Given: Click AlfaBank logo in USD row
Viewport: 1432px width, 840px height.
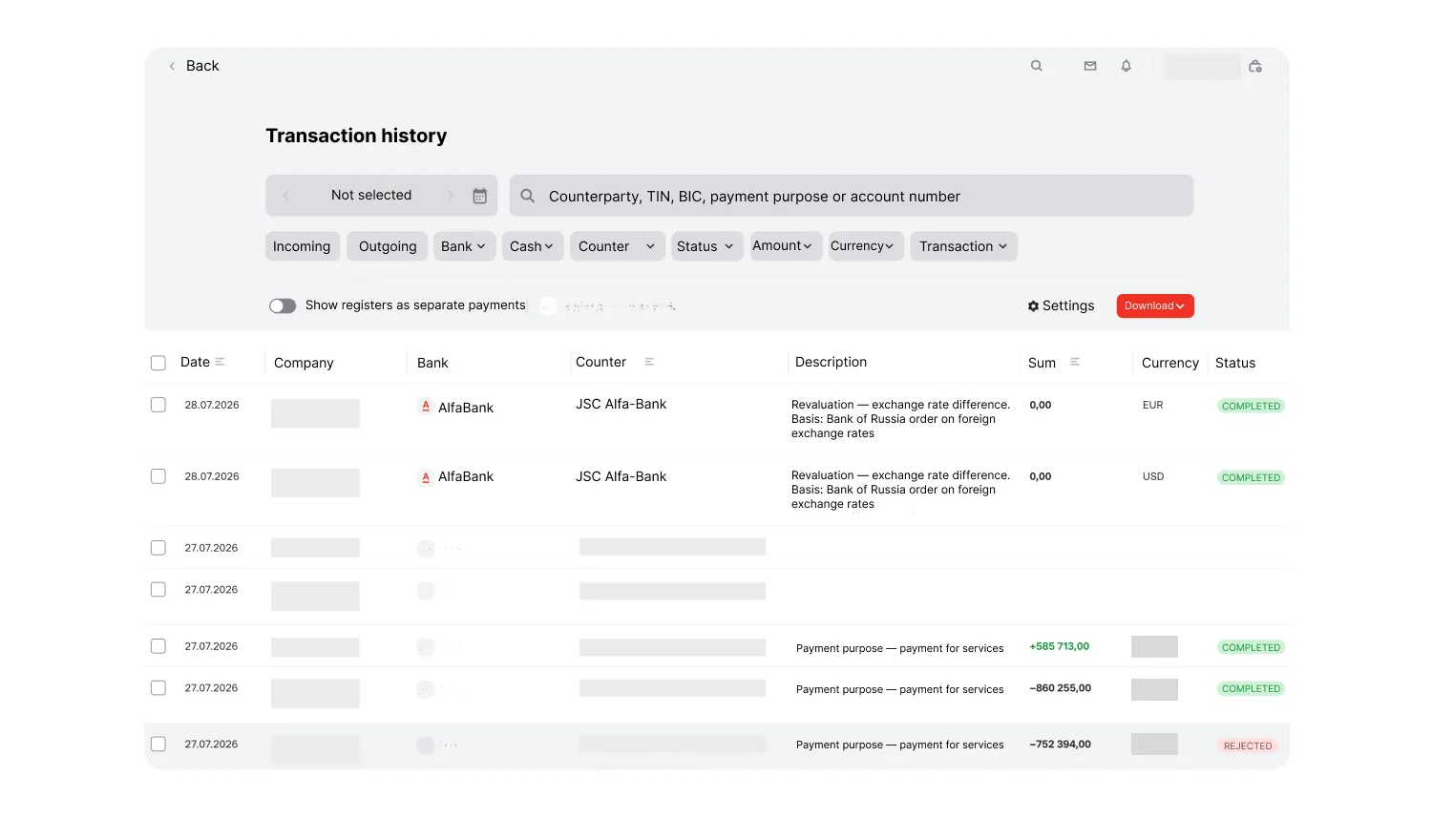Looking at the screenshot, I should [x=426, y=477].
